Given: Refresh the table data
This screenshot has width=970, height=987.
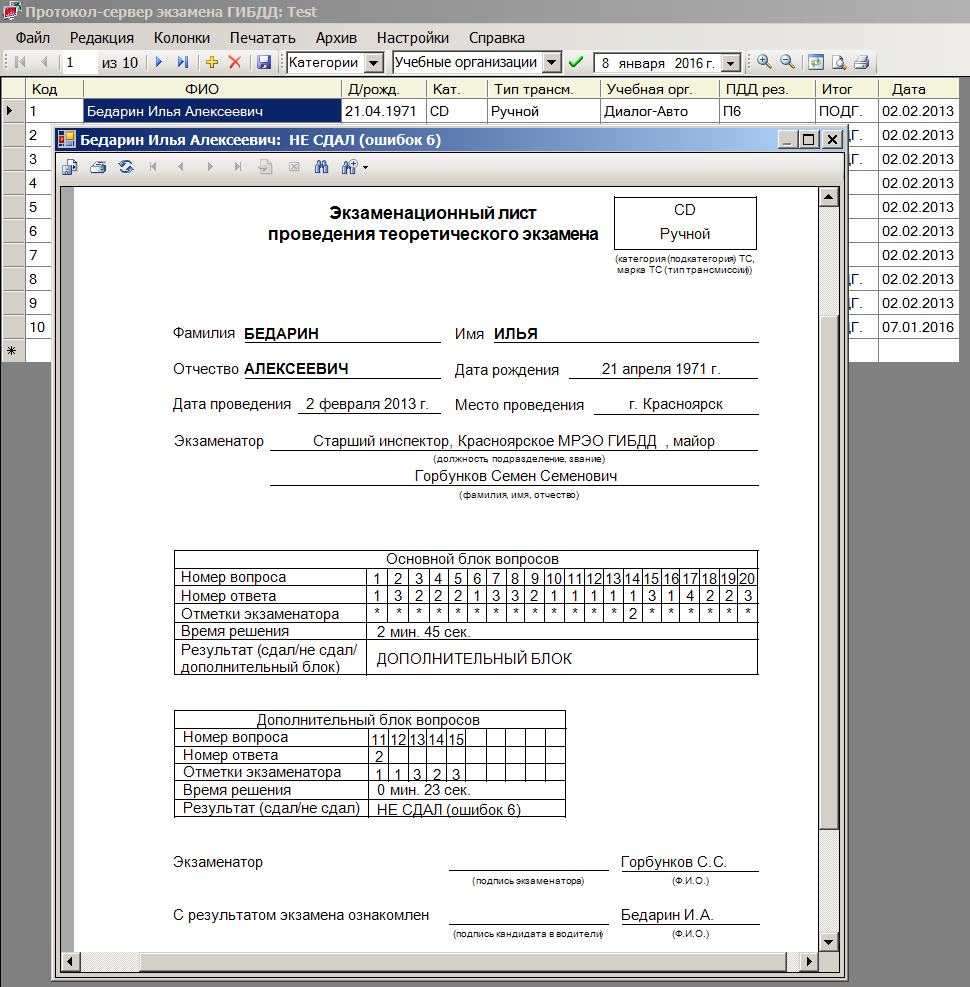Looking at the screenshot, I should pos(816,62).
